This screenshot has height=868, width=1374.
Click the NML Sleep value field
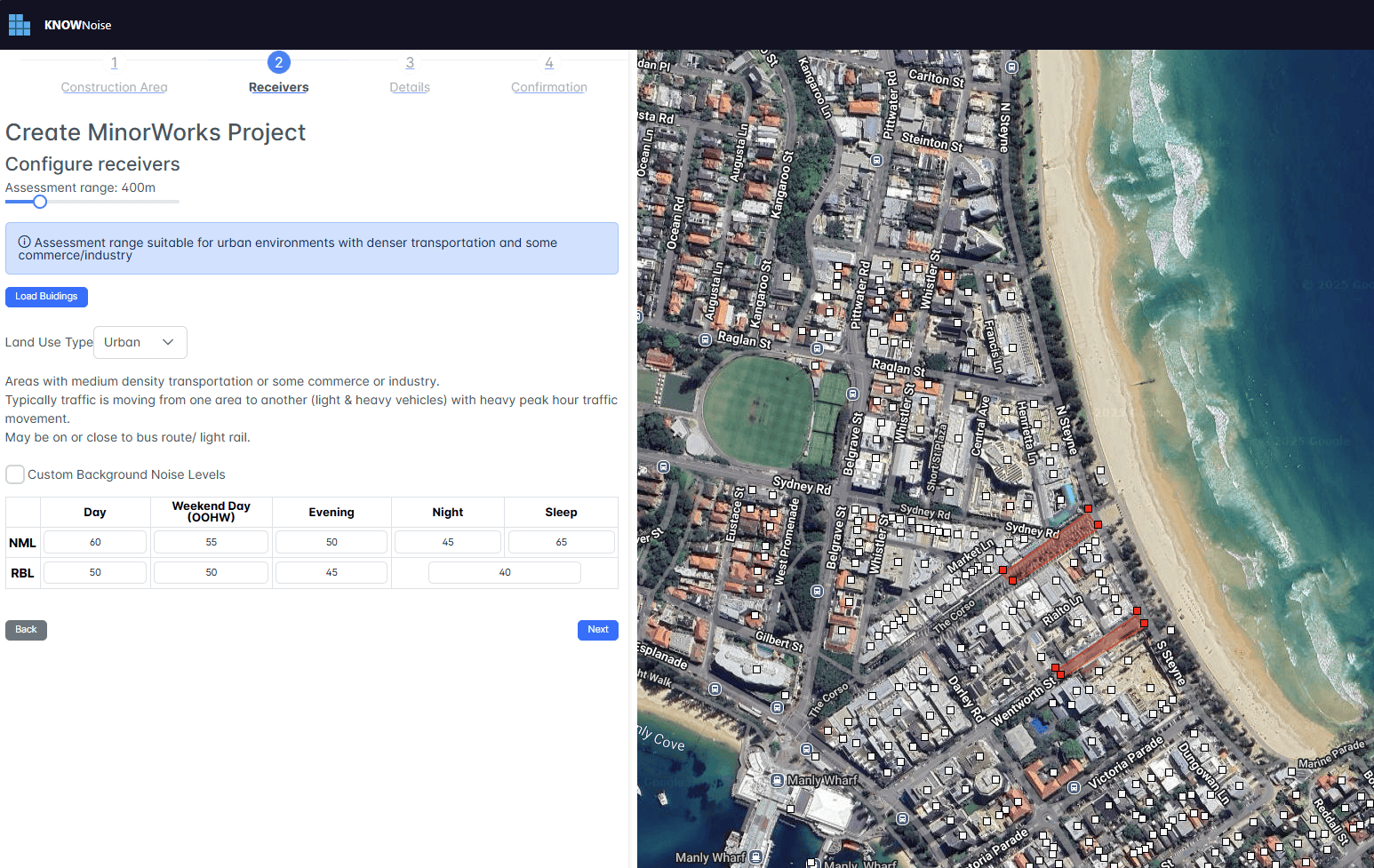[x=561, y=542]
